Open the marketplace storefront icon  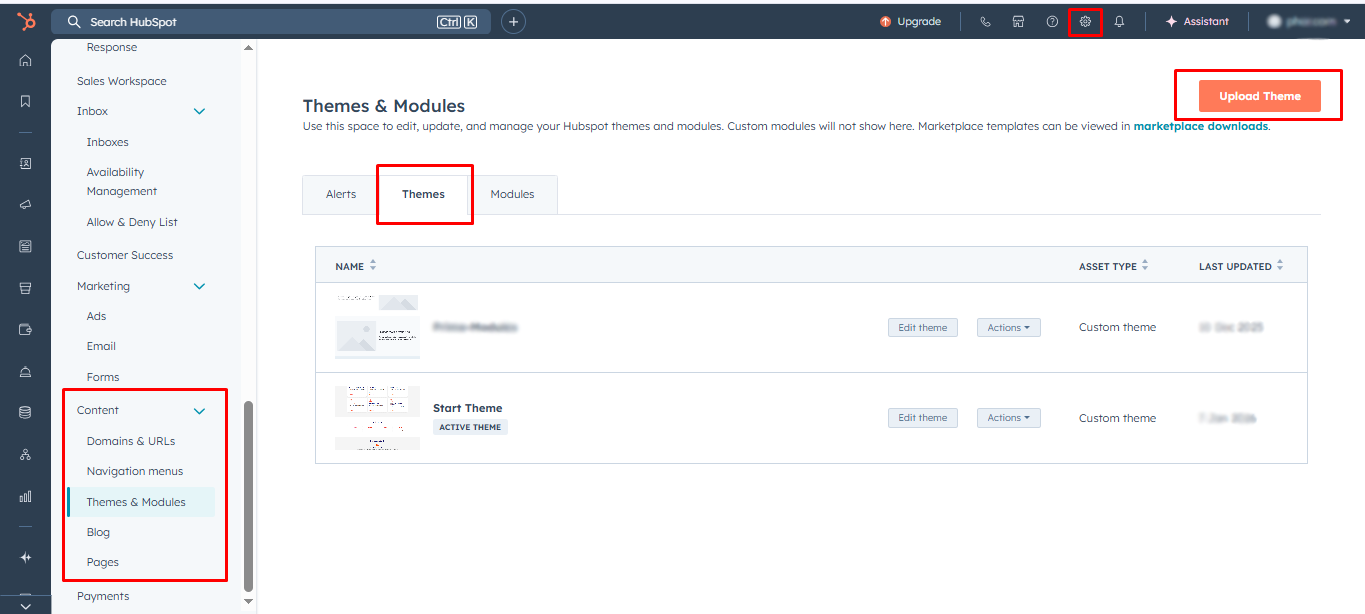pos(1018,22)
